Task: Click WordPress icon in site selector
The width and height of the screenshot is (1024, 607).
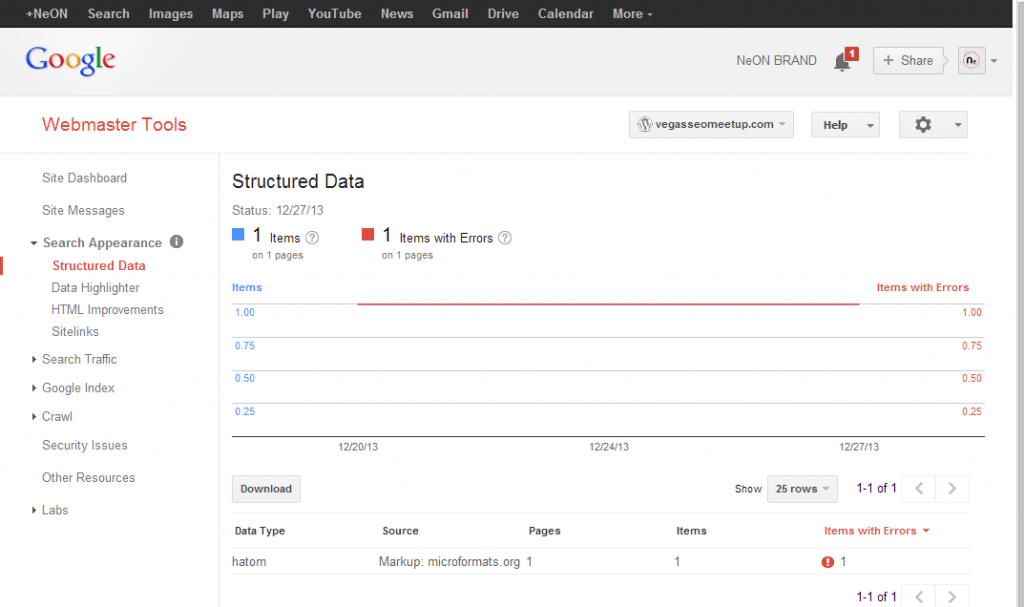Action: point(645,124)
